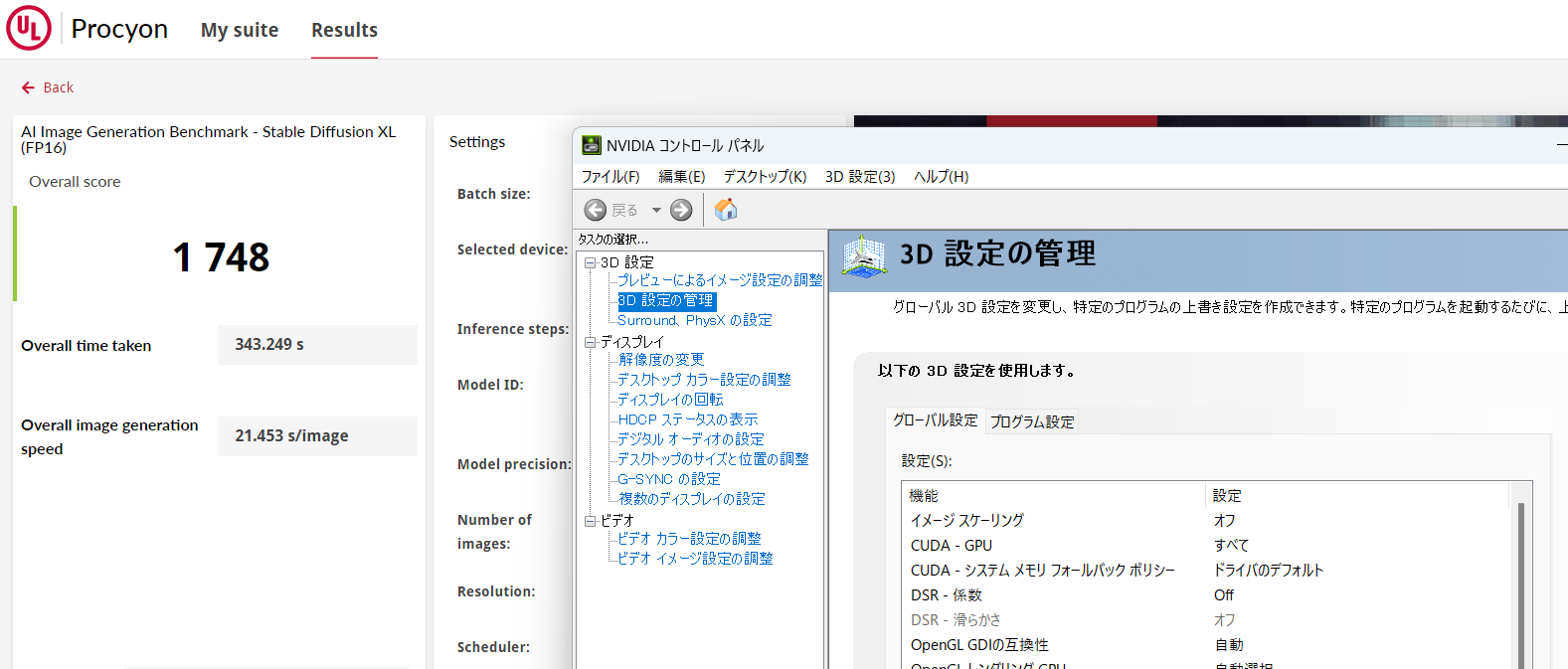Click the 3D 設定 root tree label
Screen dimensions: 1568x669
click(627, 262)
